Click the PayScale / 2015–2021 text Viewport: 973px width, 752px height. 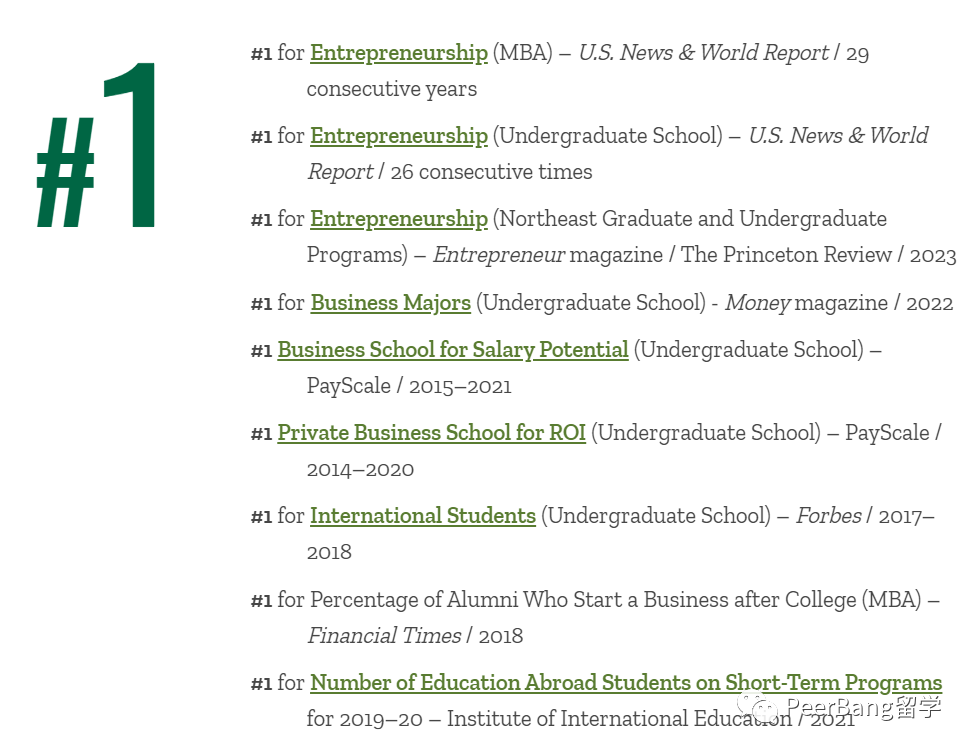click(x=409, y=386)
